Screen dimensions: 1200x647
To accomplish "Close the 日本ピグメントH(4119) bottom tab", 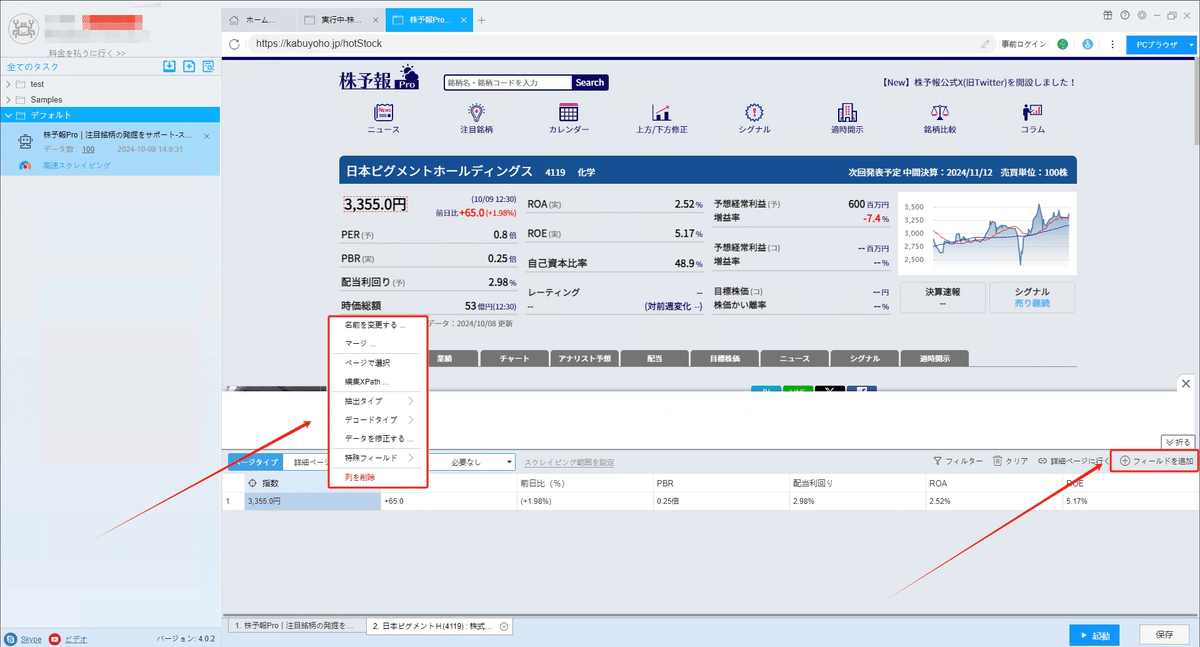I will [x=504, y=626].
